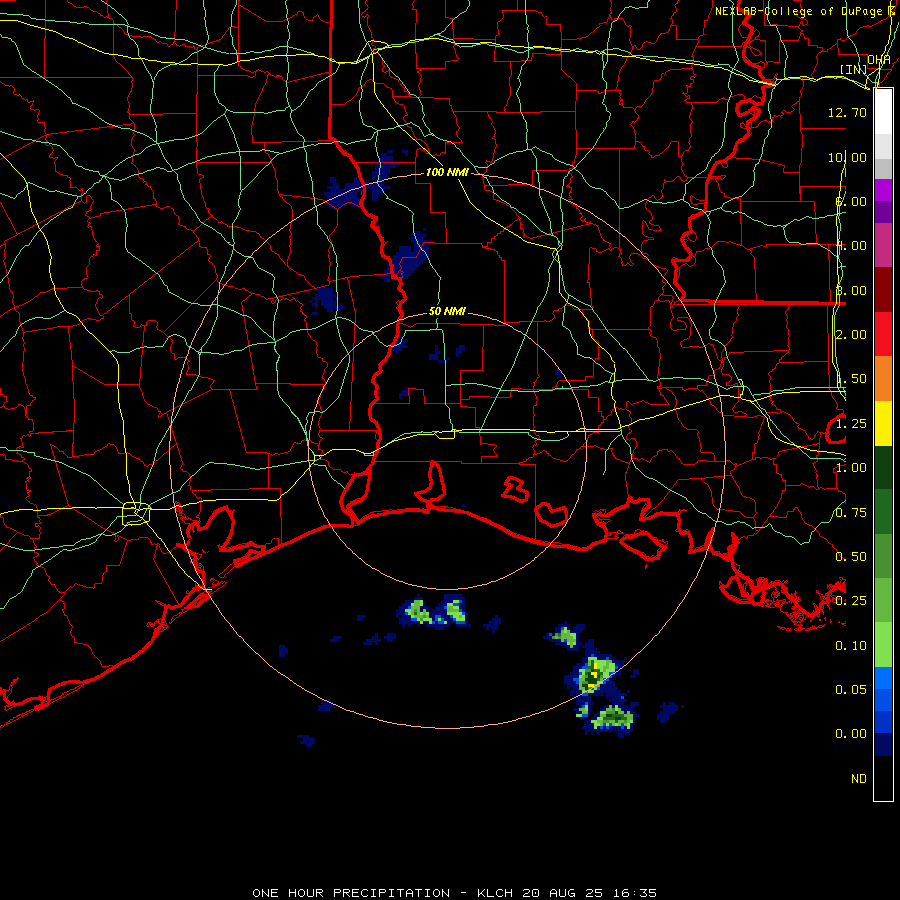Click the 1.25 legend value

pyautogui.click(x=851, y=424)
